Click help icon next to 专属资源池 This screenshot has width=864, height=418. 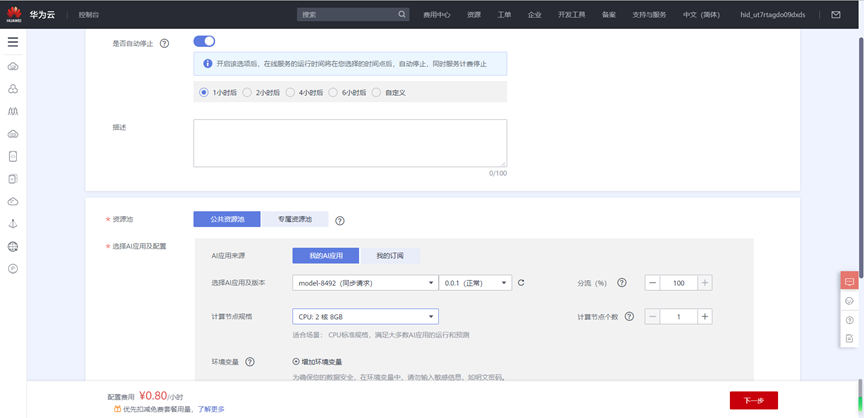pyautogui.click(x=340, y=220)
